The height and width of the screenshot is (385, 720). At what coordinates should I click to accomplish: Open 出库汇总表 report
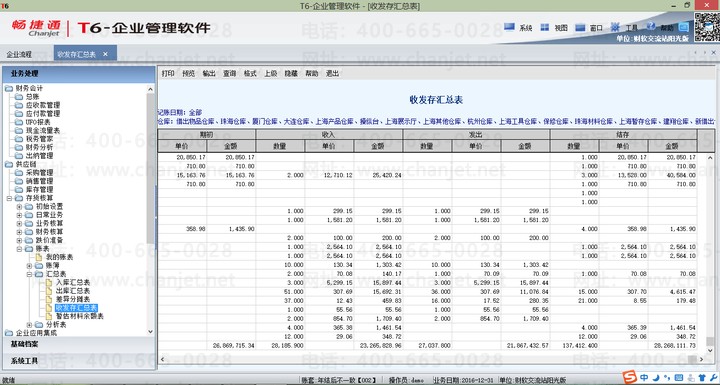[73, 291]
